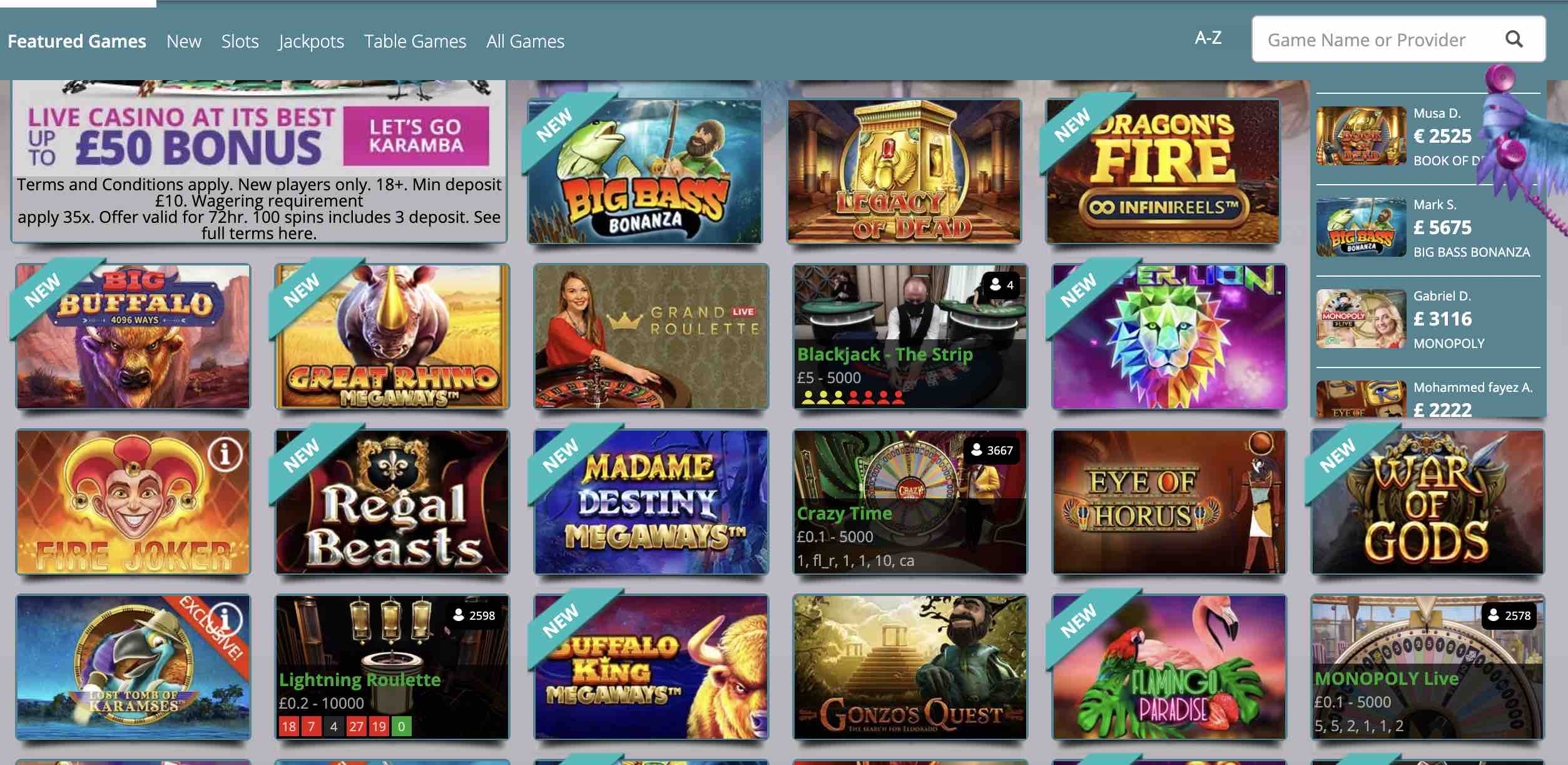
Task: Click Mohammed fayez A. winner thumbnail
Action: point(1361,399)
